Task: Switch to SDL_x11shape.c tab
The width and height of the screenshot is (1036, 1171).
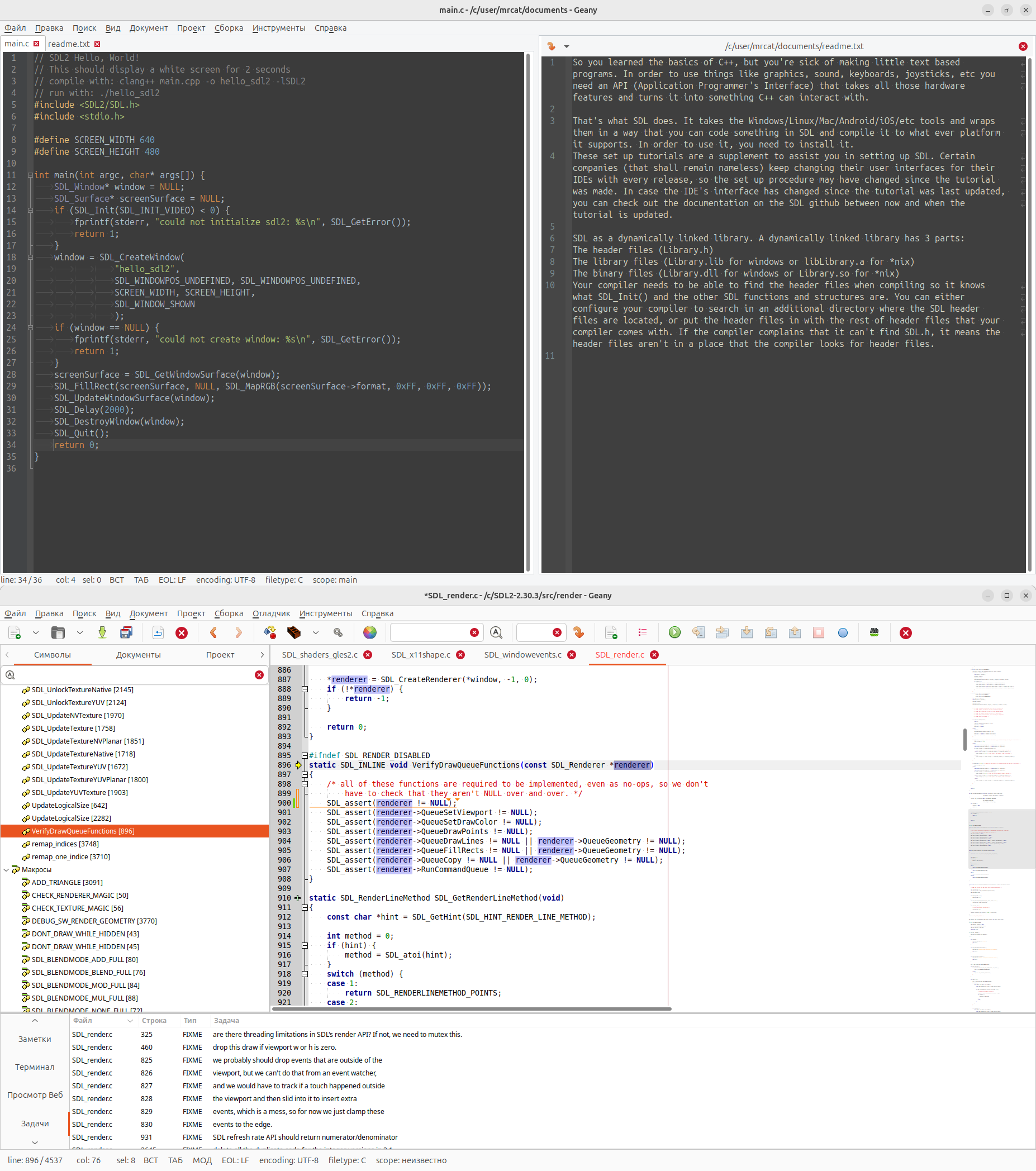Action: [x=421, y=655]
